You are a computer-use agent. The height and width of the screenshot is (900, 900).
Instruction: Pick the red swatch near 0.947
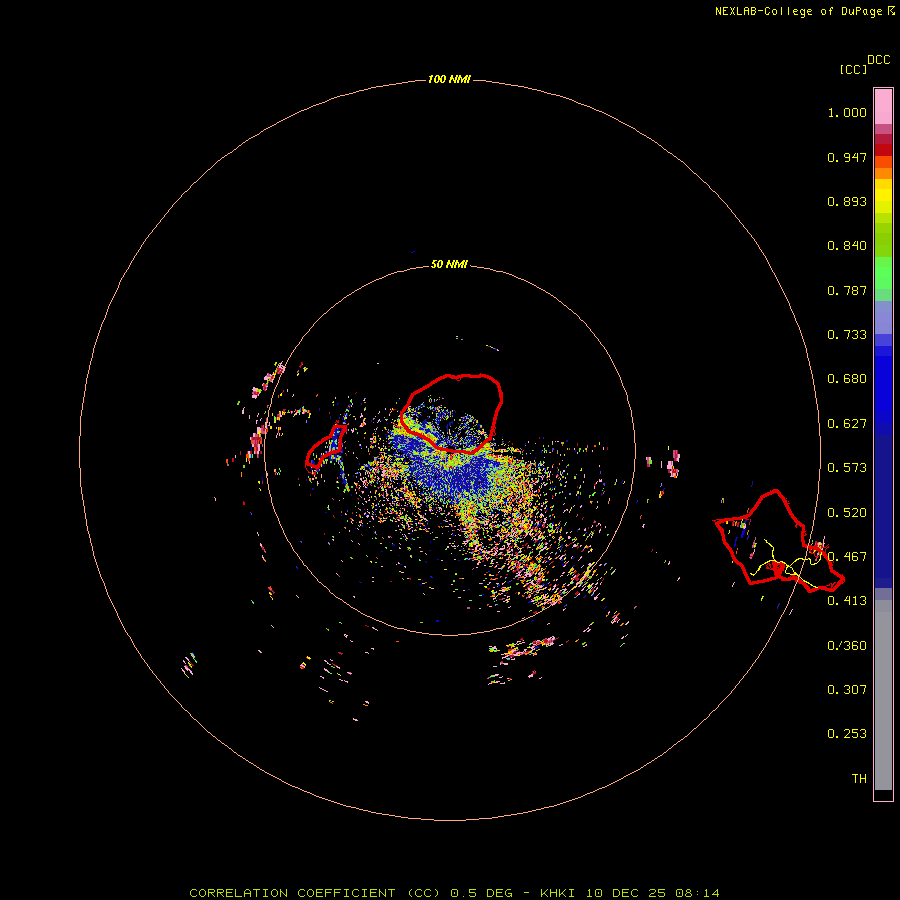point(883,150)
